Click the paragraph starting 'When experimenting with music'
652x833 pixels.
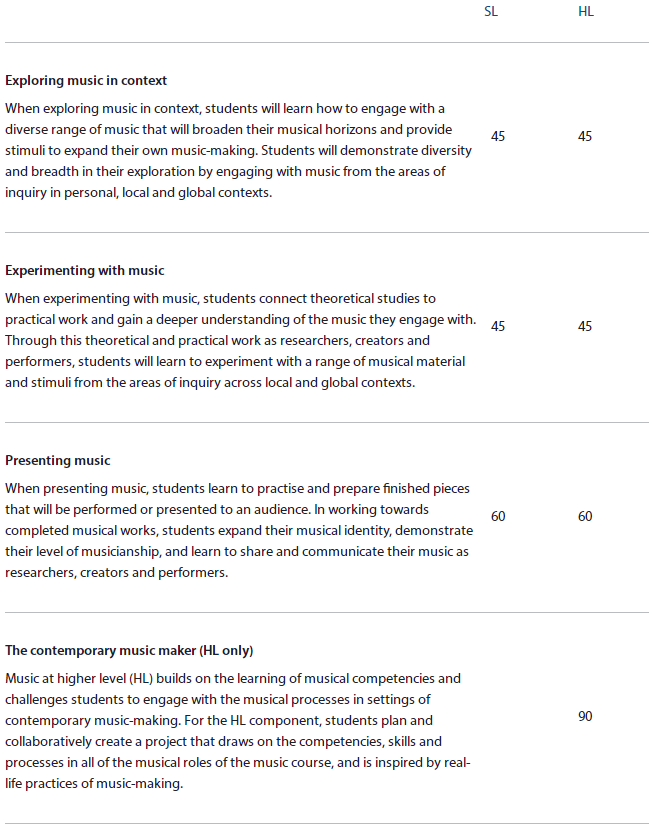tap(241, 341)
